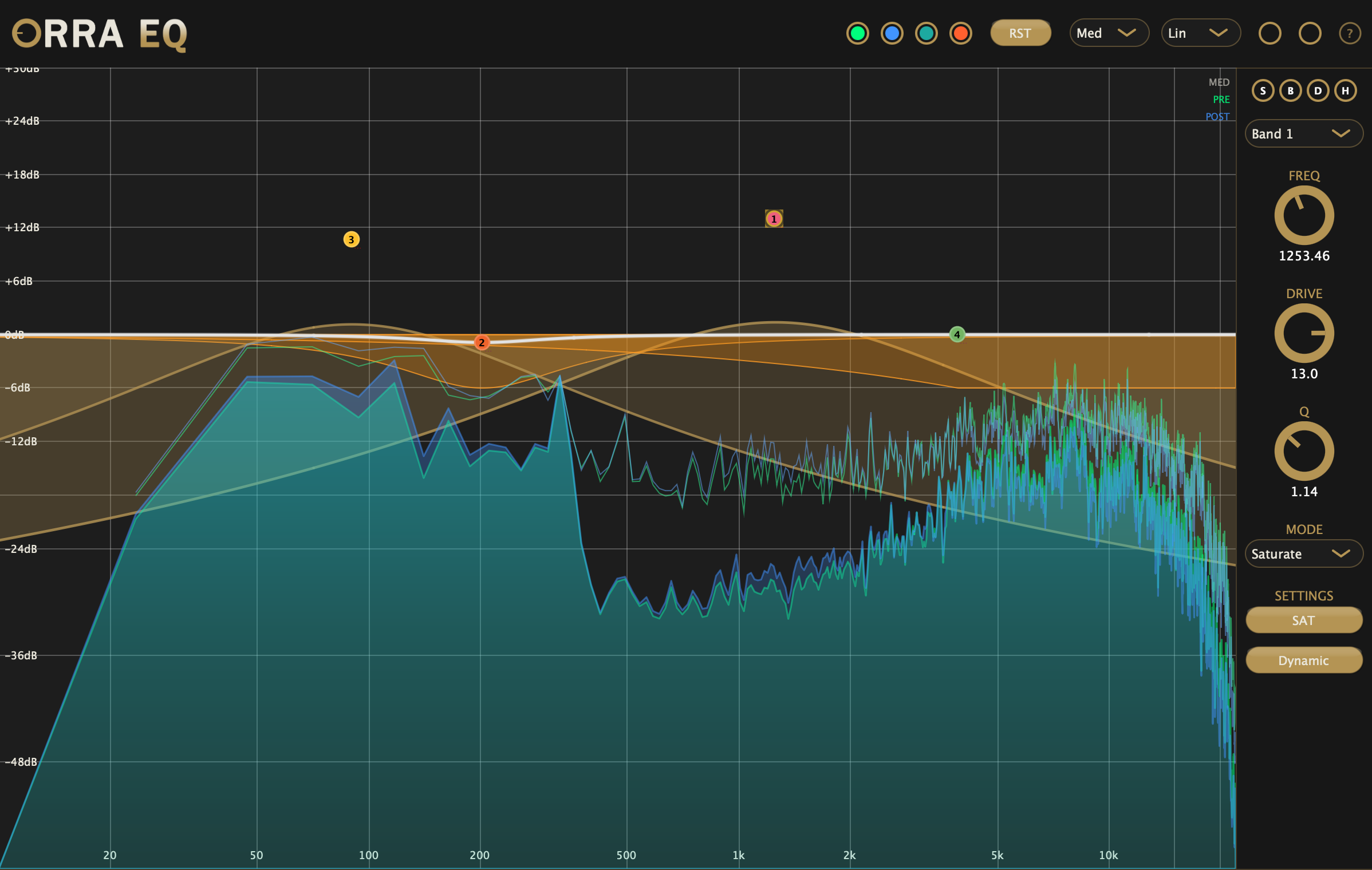Select band handle 2 on the graph
Viewport: 1372px width, 870px height.
pyautogui.click(x=482, y=342)
